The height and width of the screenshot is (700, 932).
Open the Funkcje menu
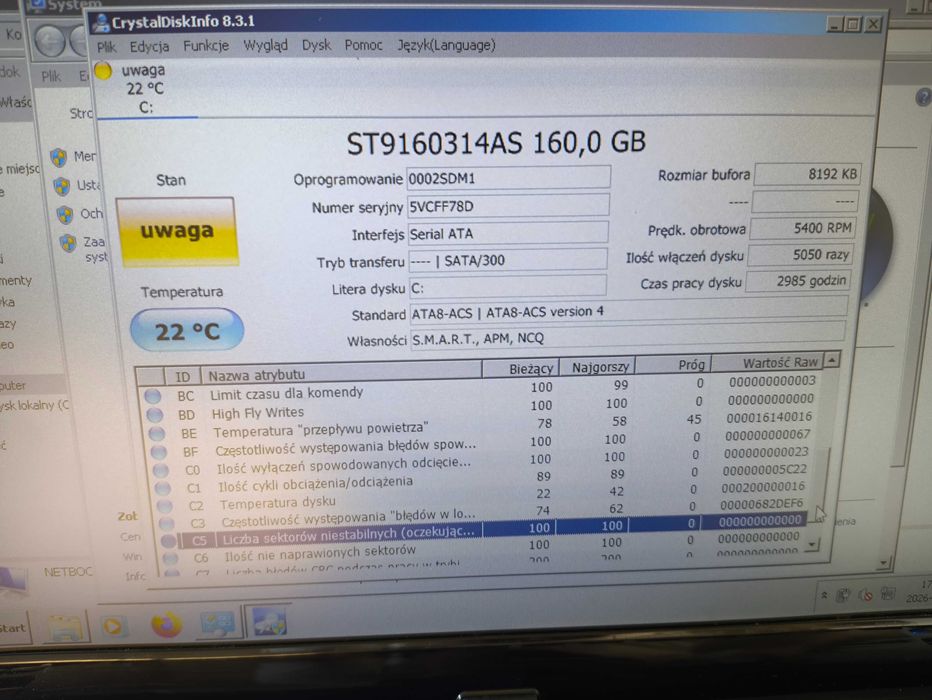(206, 46)
